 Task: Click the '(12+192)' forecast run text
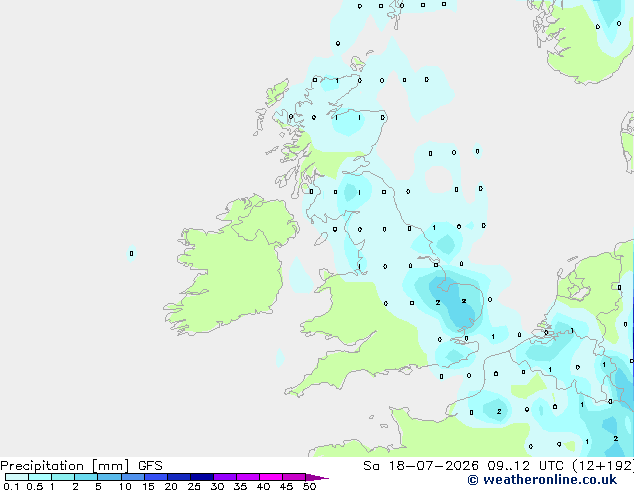603,466
